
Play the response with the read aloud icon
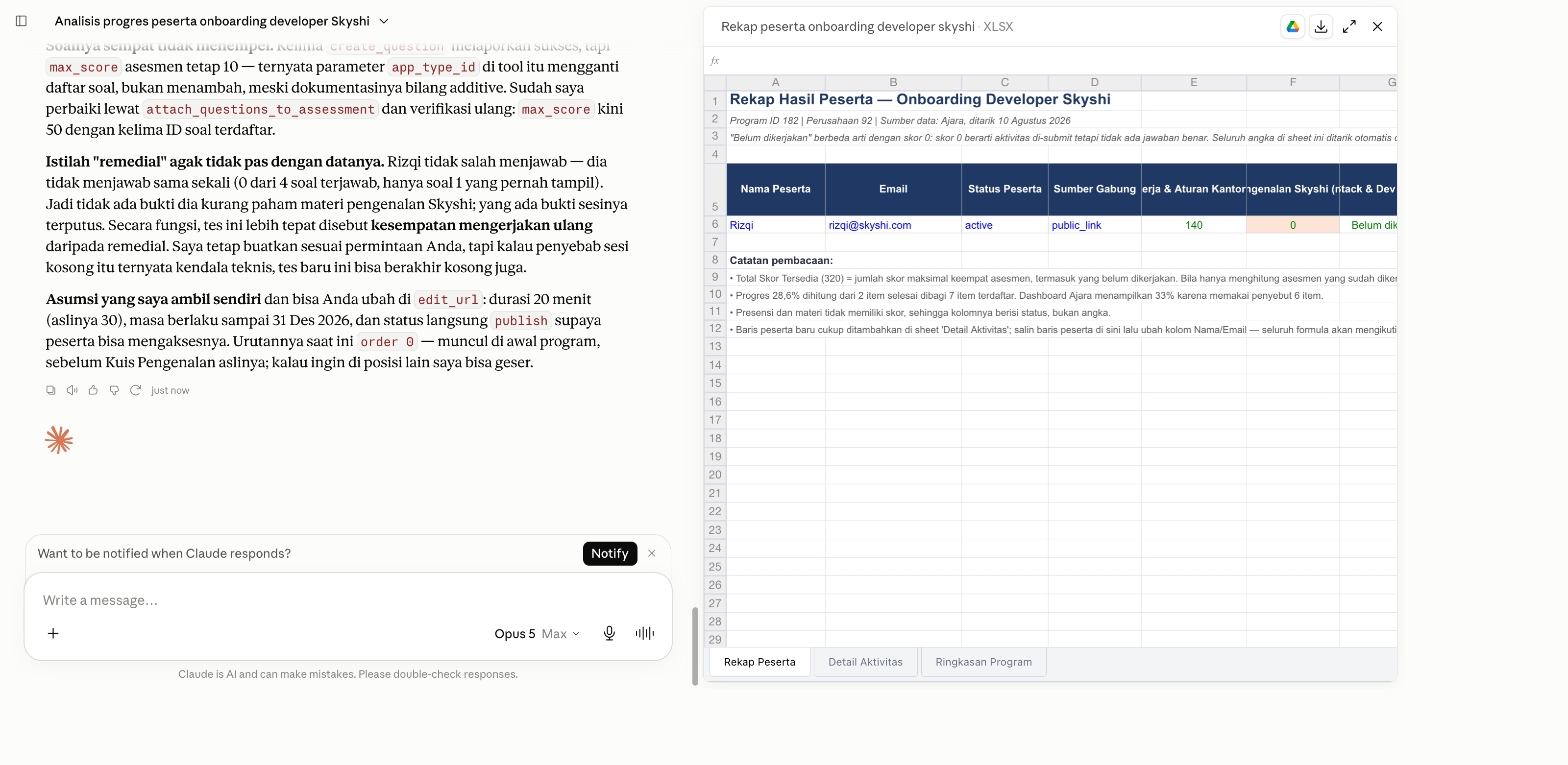click(72, 390)
